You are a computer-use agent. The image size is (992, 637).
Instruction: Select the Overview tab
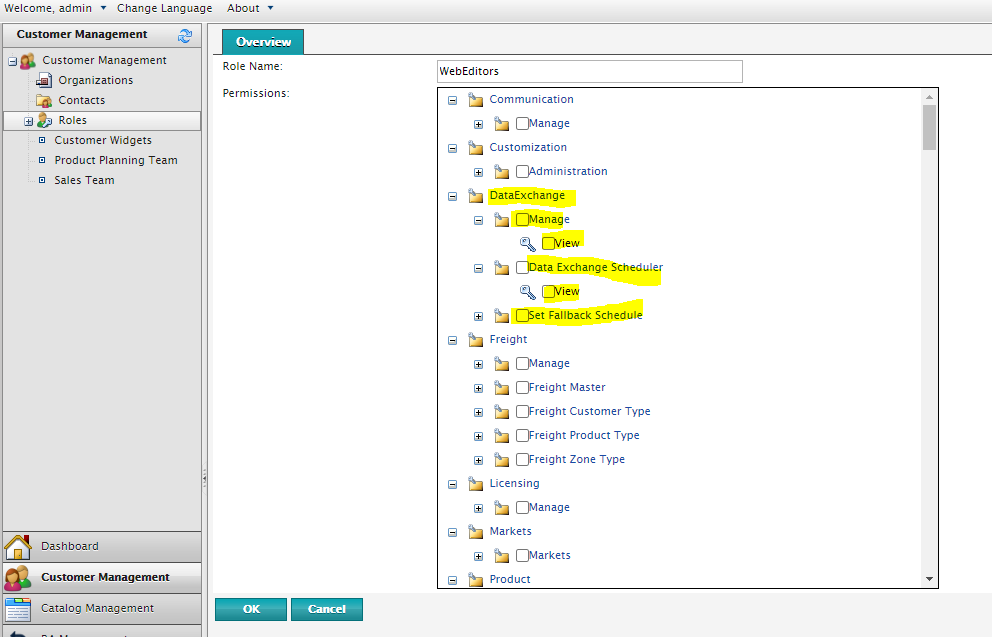[263, 42]
